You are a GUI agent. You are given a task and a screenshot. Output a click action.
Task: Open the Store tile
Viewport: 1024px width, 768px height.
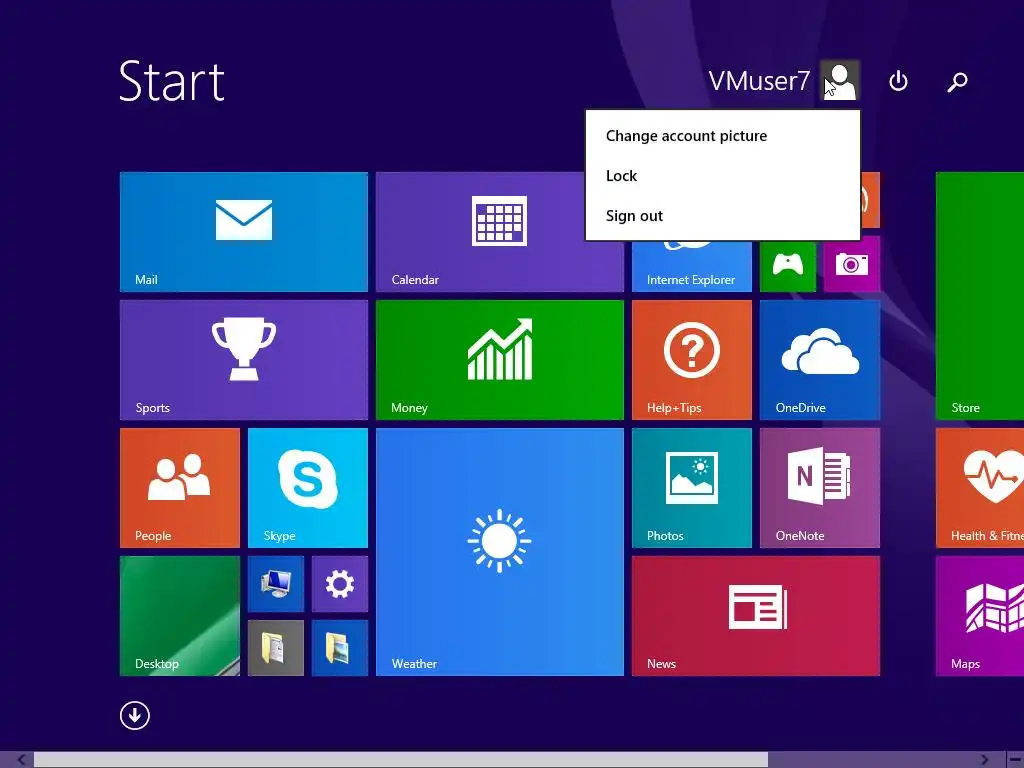[x=980, y=296]
